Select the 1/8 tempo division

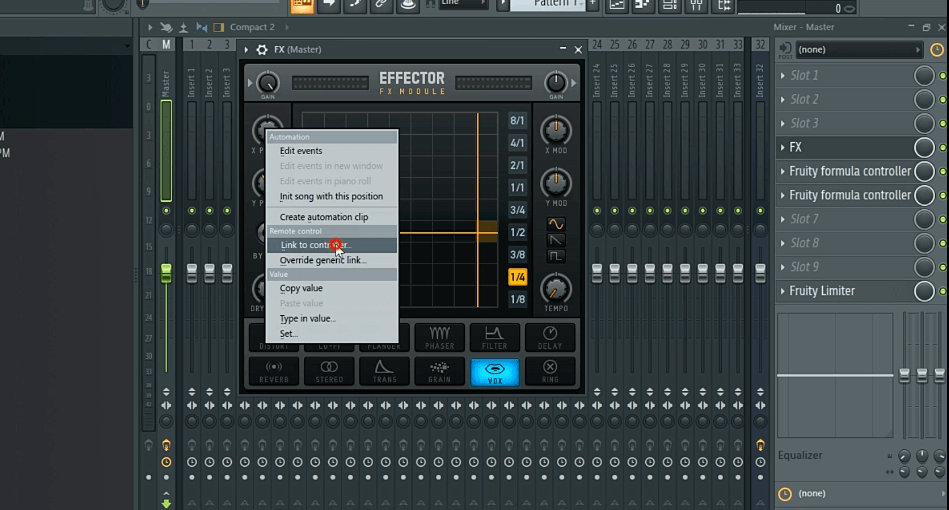pos(517,299)
